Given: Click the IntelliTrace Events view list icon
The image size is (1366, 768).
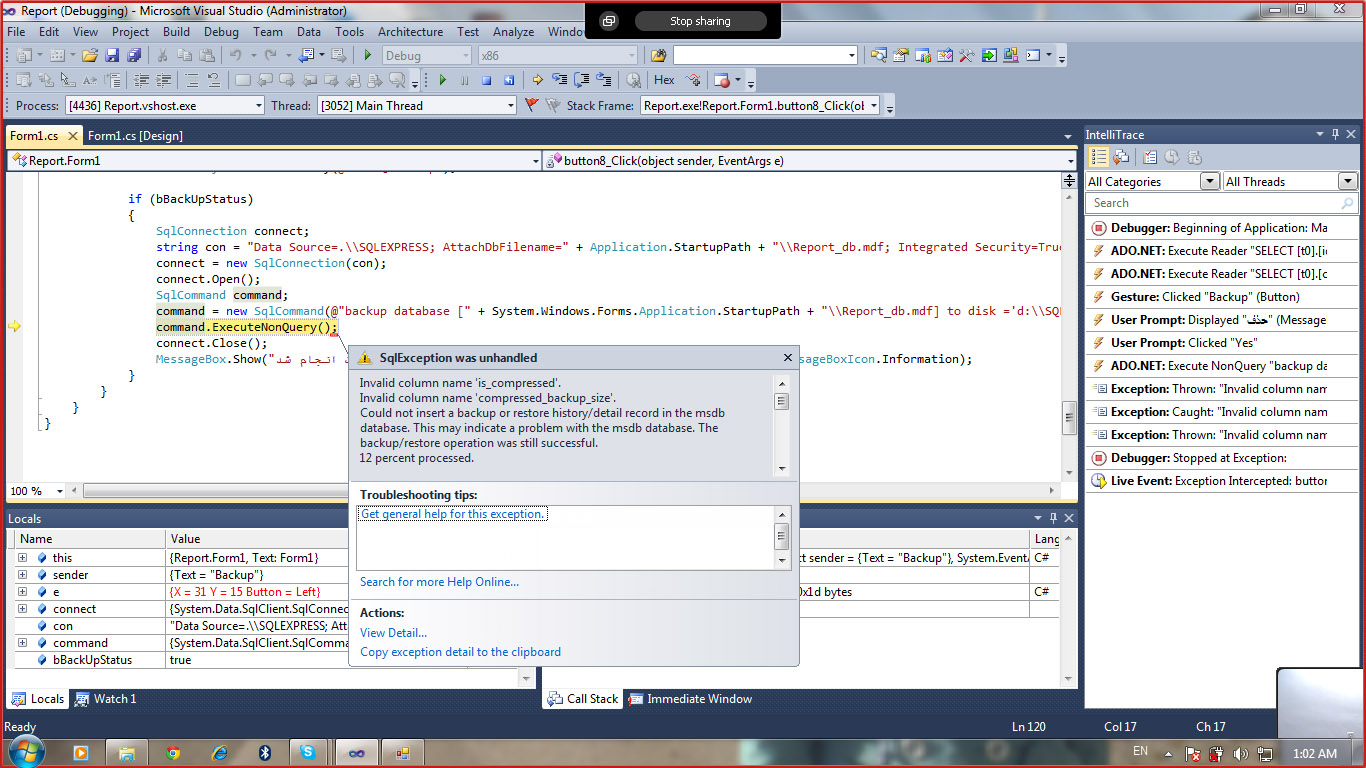Looking at the screenshot, I should click(1099, 157).
